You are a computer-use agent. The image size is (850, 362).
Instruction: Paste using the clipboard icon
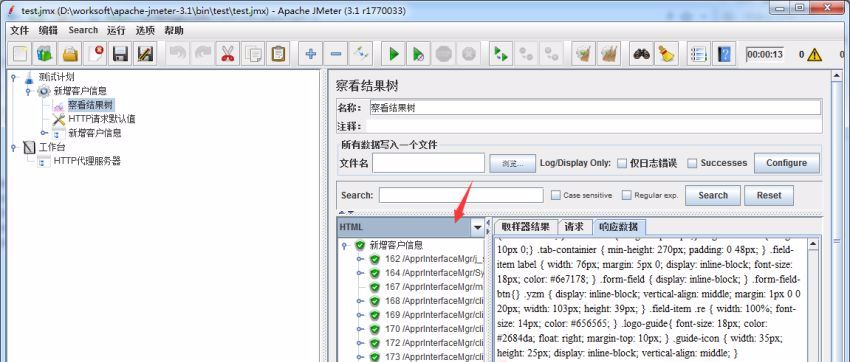point(278,54)
